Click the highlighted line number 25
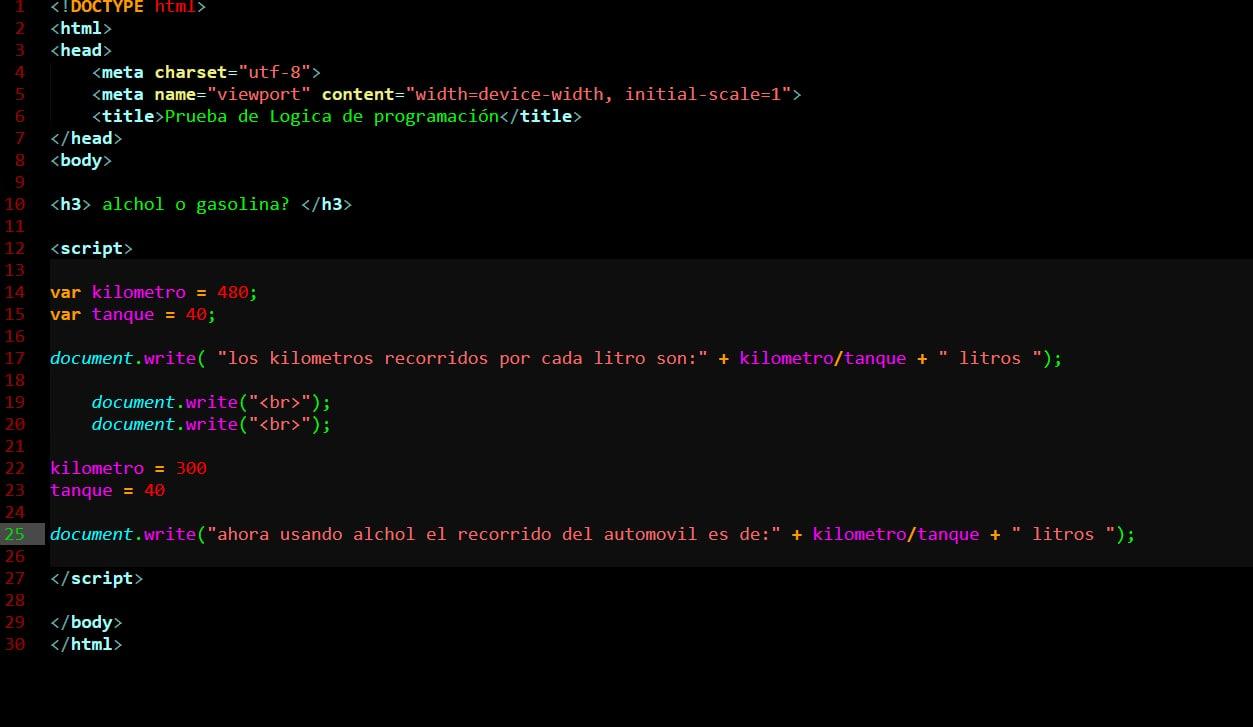Viewport: 1253px width, 727px height. (x=14, y=534)
